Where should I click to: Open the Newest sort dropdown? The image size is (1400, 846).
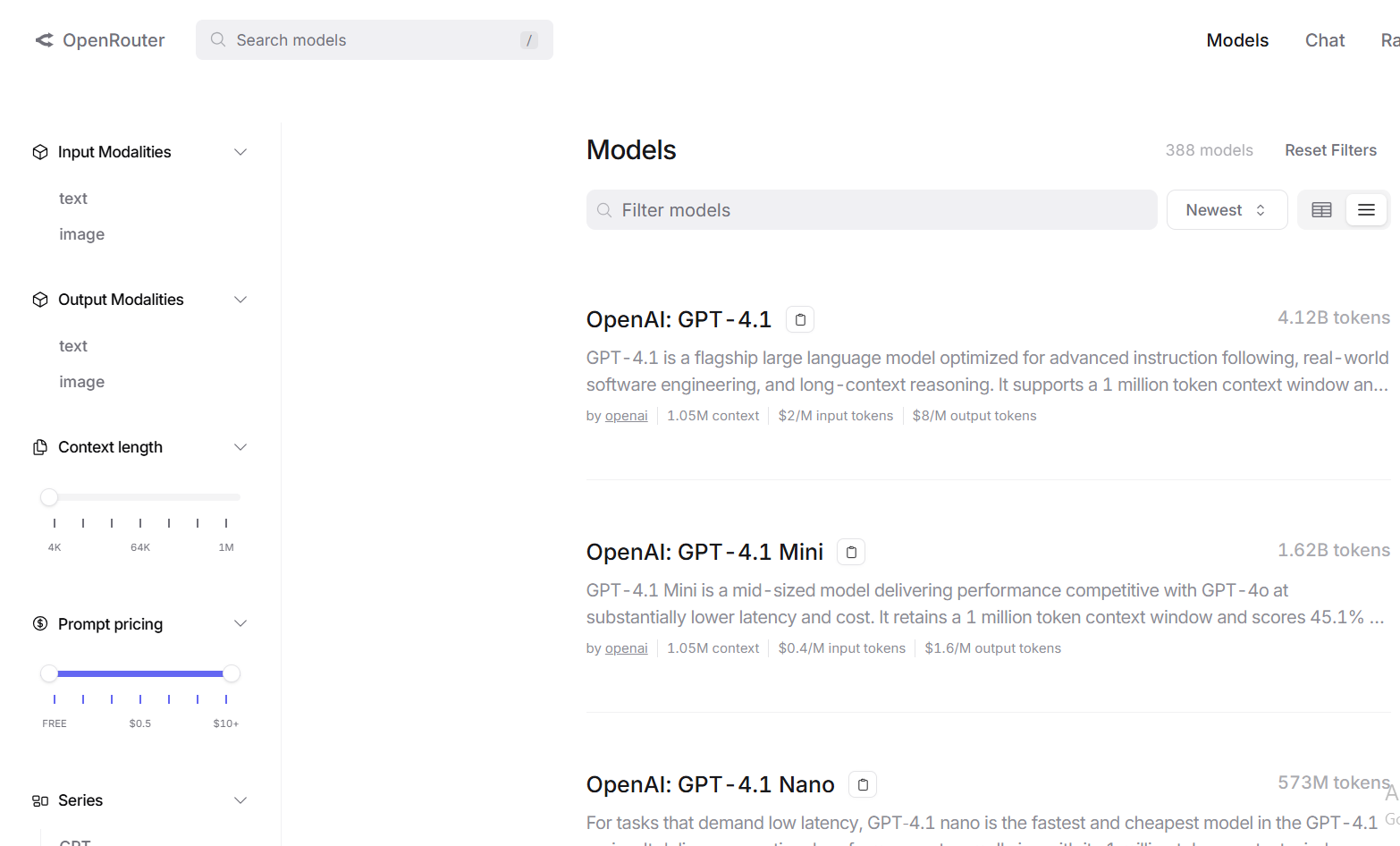tap(1227, 210)
